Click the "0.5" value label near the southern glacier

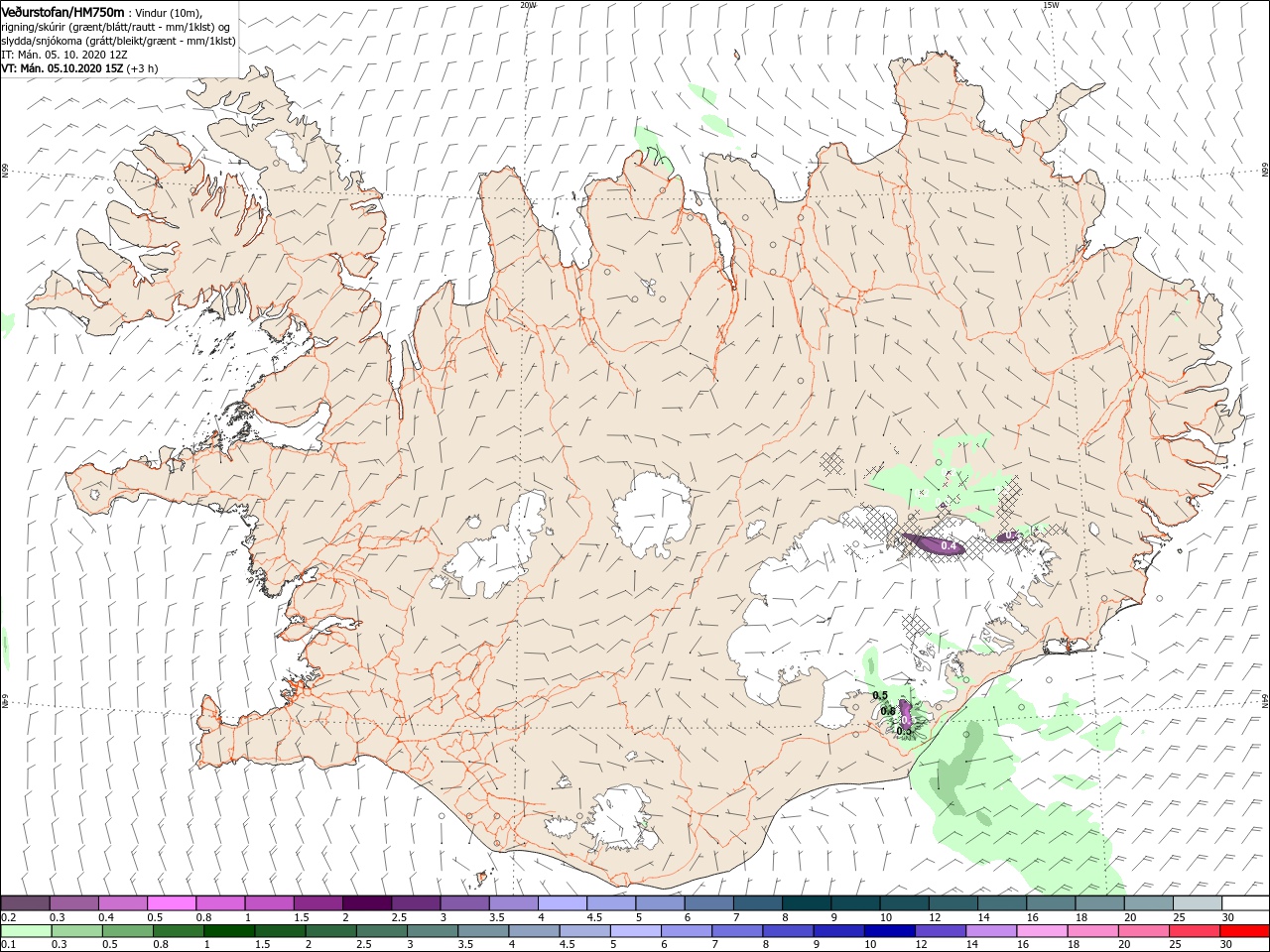(879, 695)
